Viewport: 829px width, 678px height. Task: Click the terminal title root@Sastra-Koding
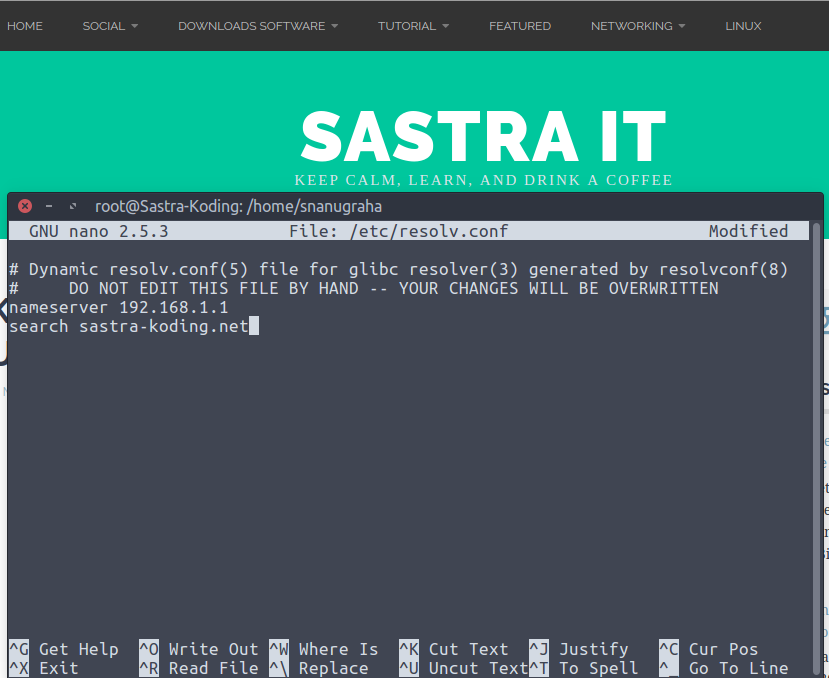pos(238,206)
